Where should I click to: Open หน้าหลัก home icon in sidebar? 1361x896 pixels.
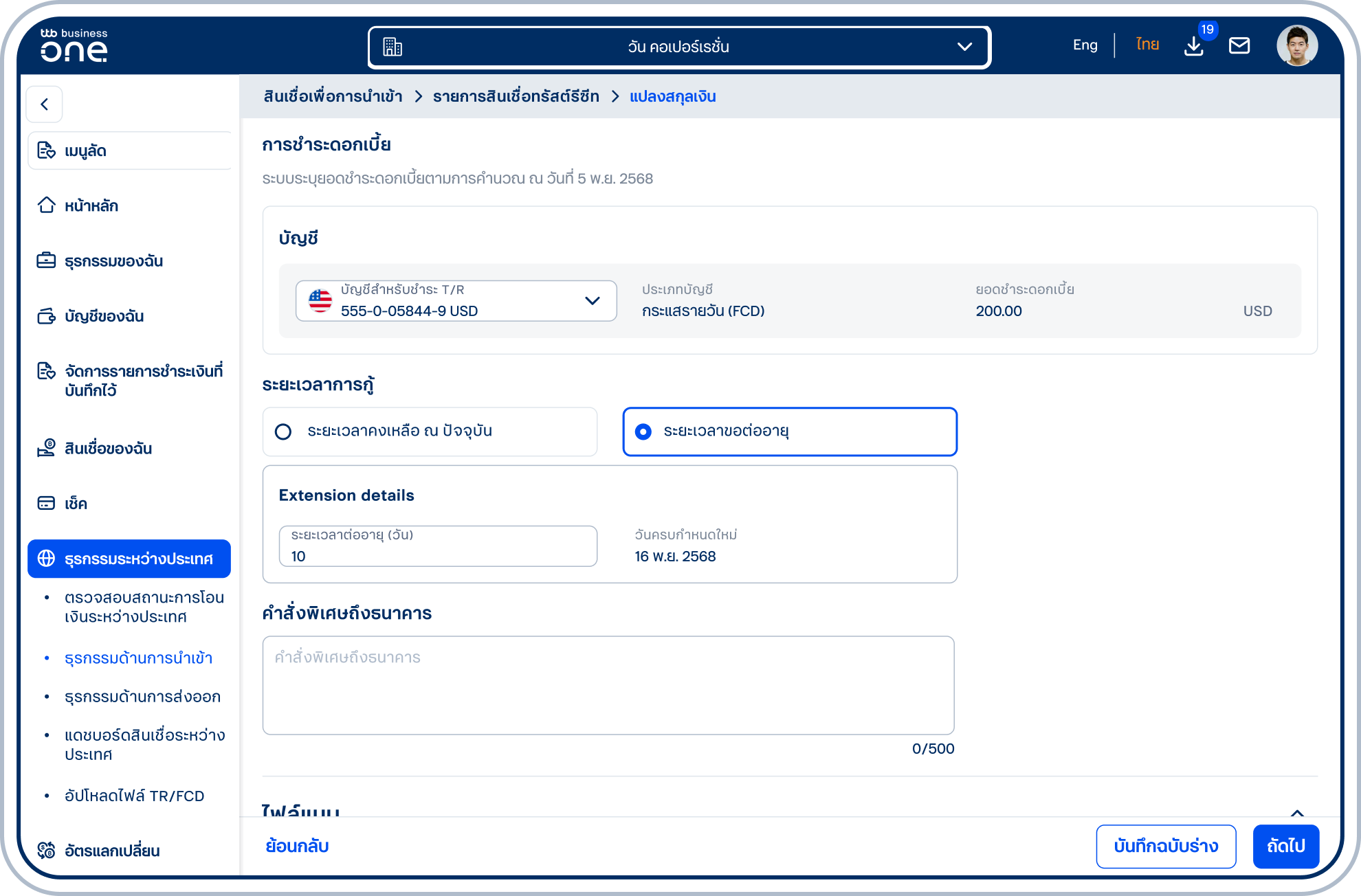[46, 205]
